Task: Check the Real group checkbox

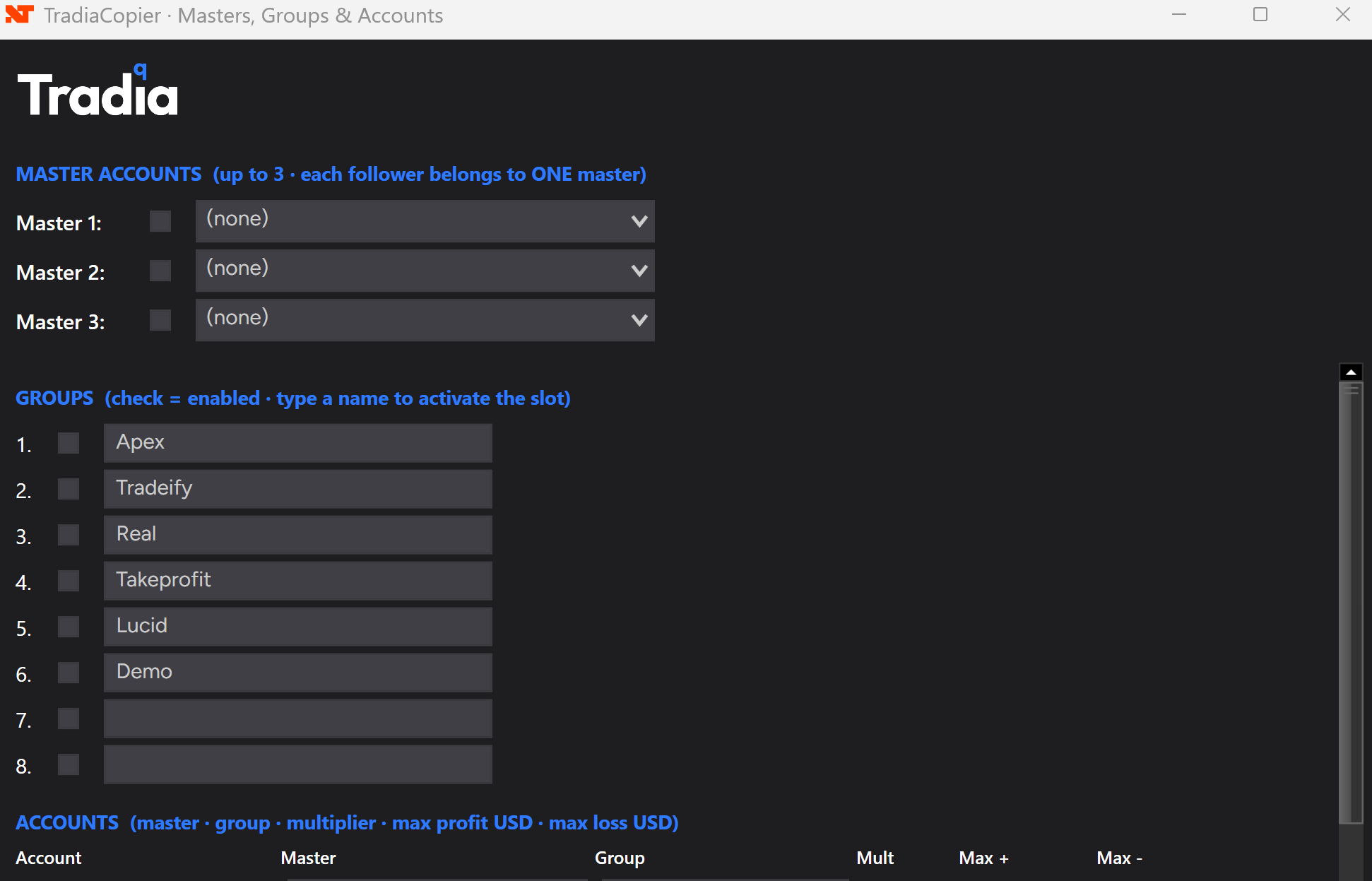Action: tap(69, 535)
